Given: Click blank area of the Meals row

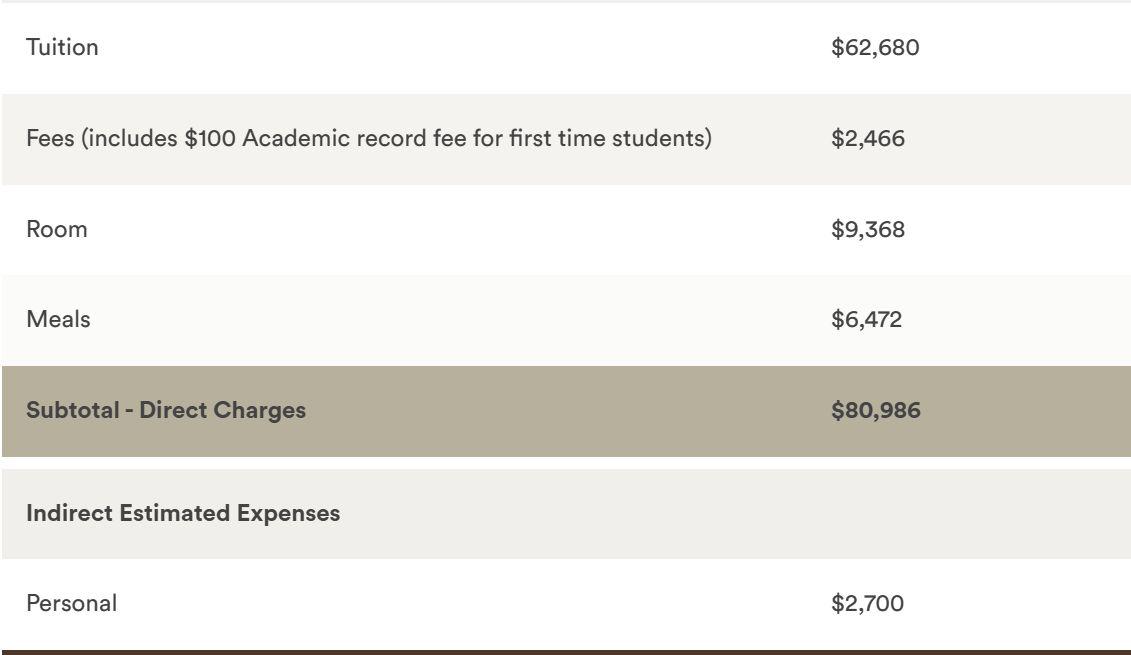Looking at the screenshot, I should pyautogui.click(x=462, y=320).
